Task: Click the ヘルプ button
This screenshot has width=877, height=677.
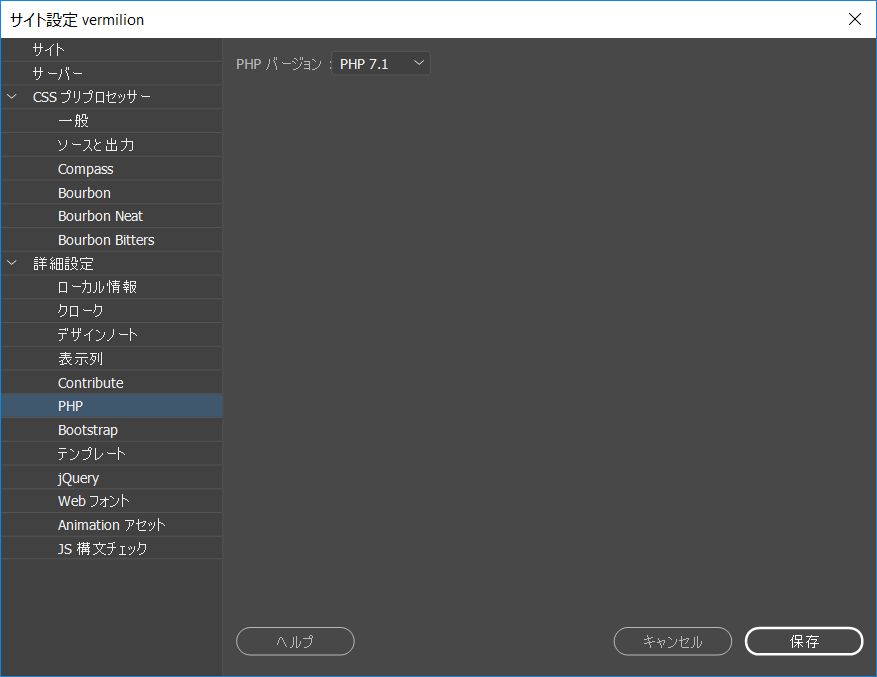Action: [294, 641]
